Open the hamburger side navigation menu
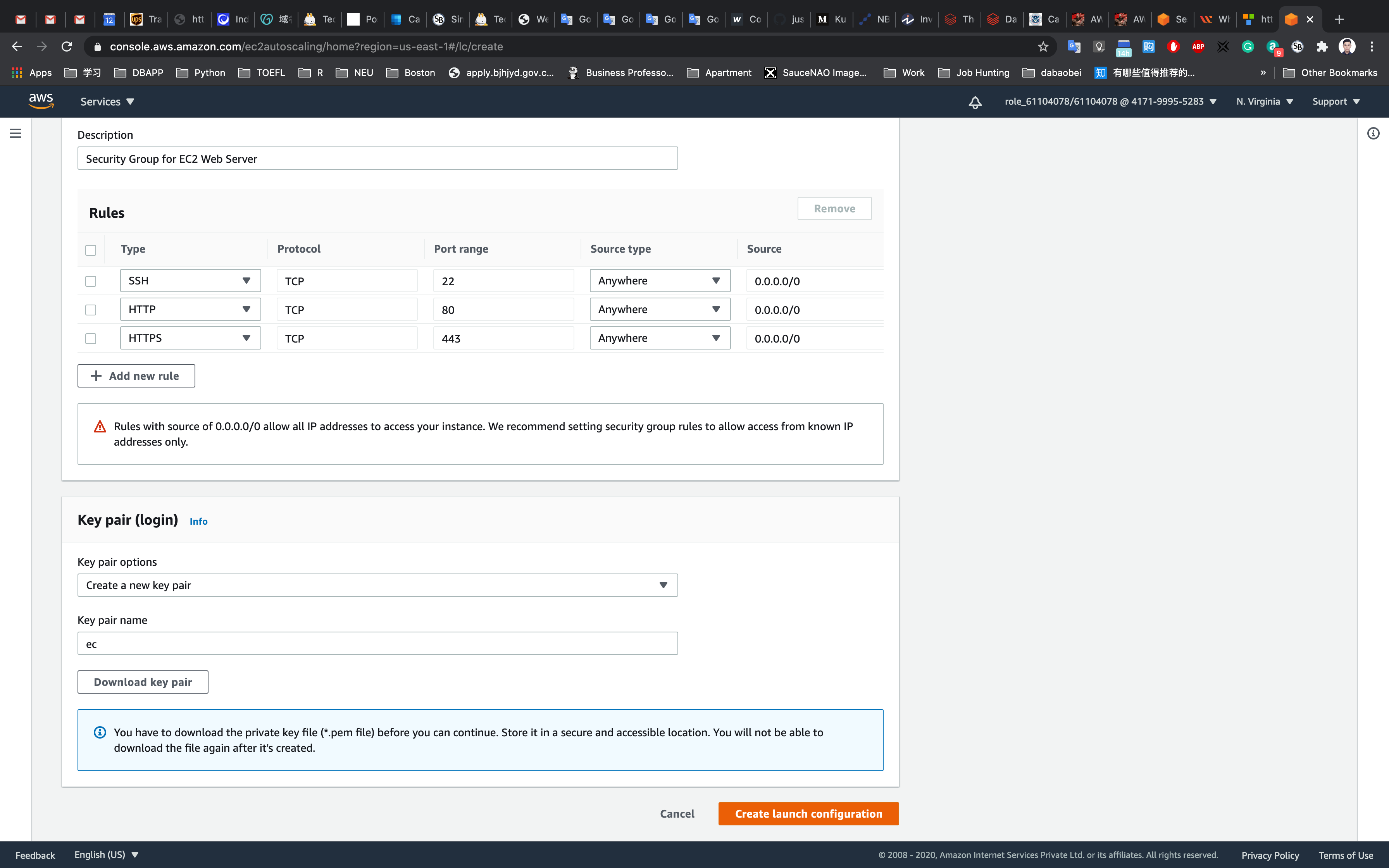This screenshot has width=1389, height=868. pyautogui.click(x=16, y=133)
